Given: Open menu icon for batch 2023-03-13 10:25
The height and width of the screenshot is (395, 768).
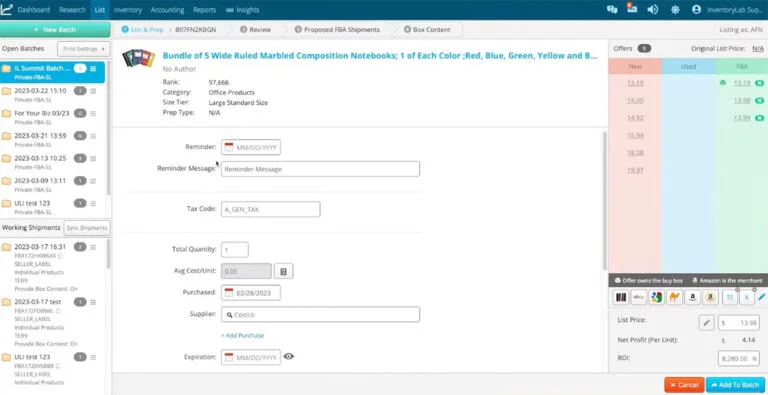Looking at the screenshot, I should (93, 159).
